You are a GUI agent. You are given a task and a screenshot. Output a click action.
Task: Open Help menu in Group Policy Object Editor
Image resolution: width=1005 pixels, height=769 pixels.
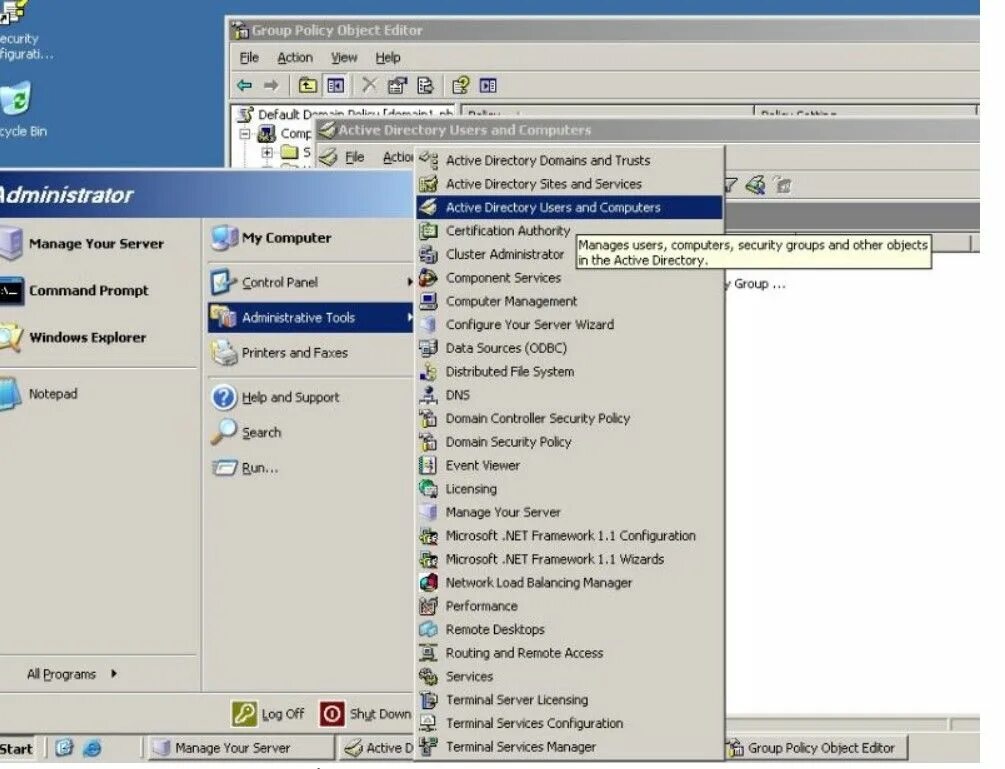(388, 58)
